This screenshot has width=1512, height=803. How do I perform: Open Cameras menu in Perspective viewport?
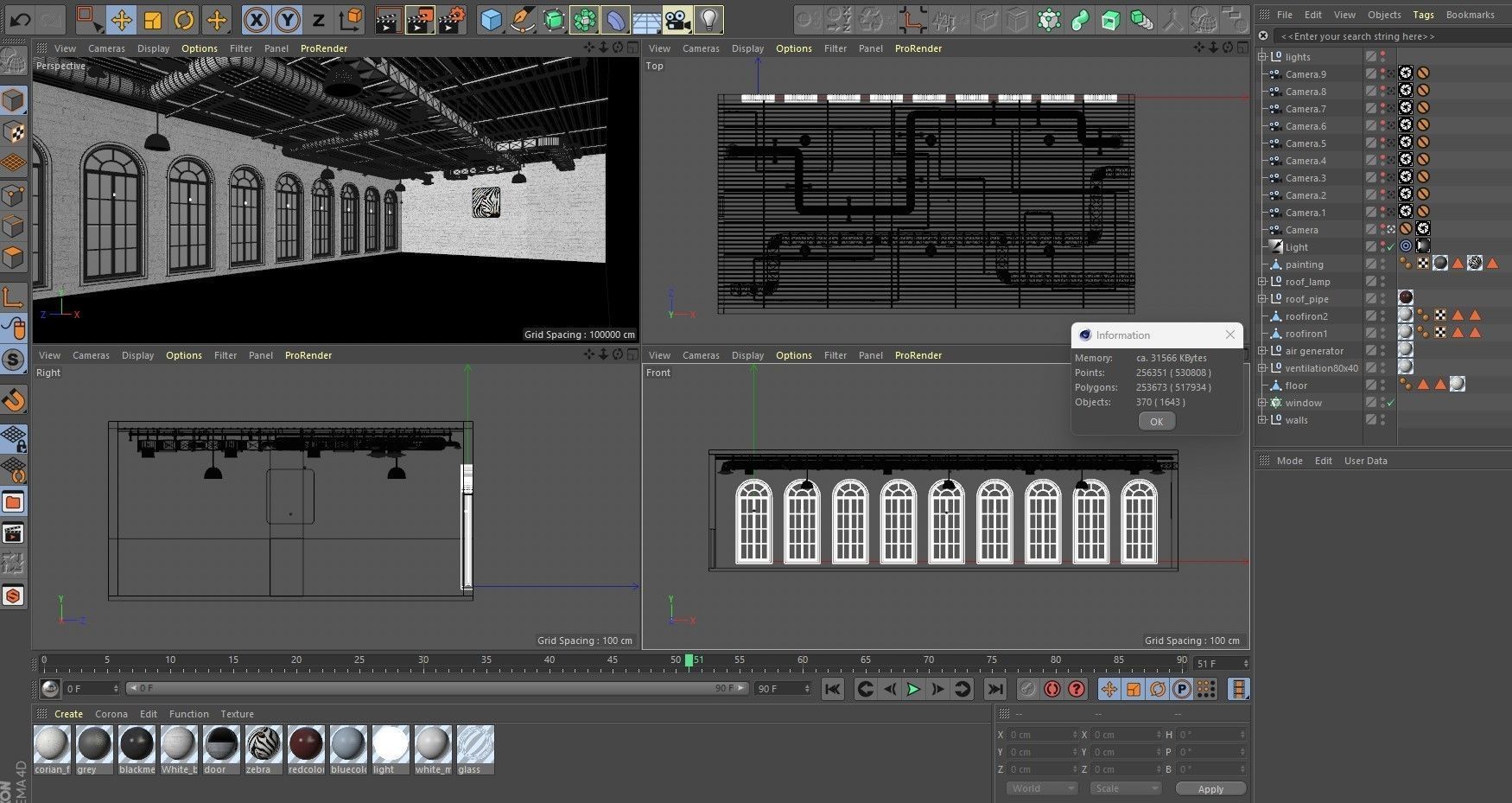pos(106,48)
